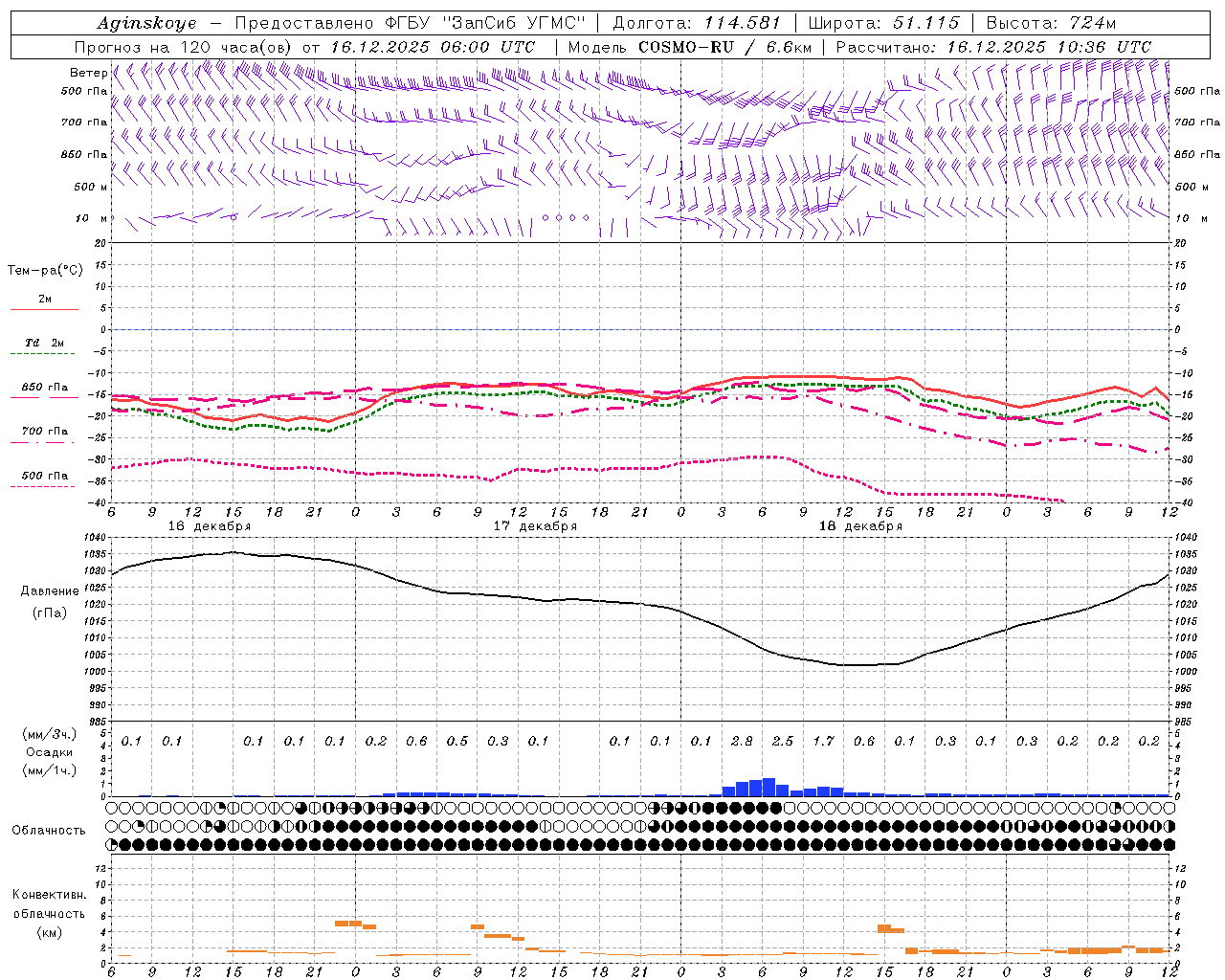Click the 0.5 precipitation value
The height and width of the screenshot is (980, 1225).
pos(457,742)
